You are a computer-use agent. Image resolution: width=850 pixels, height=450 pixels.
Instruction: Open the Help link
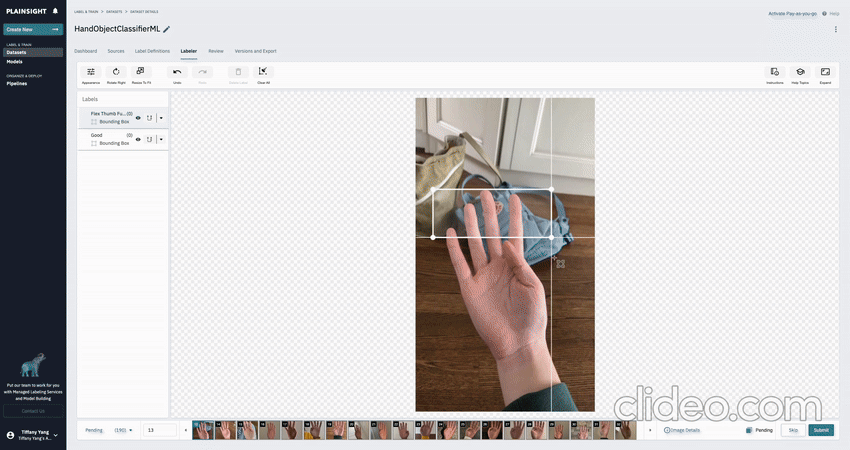[x=834, y=14]
